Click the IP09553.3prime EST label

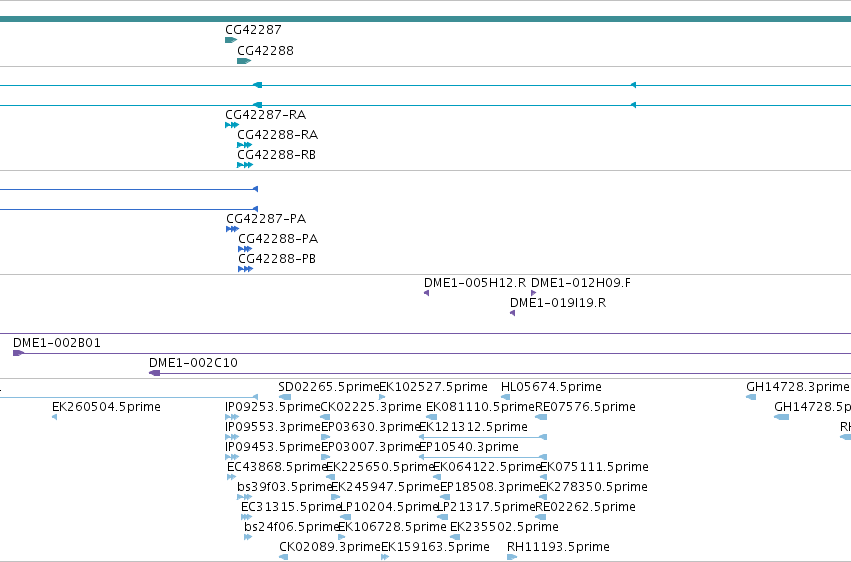click(272, 427)
